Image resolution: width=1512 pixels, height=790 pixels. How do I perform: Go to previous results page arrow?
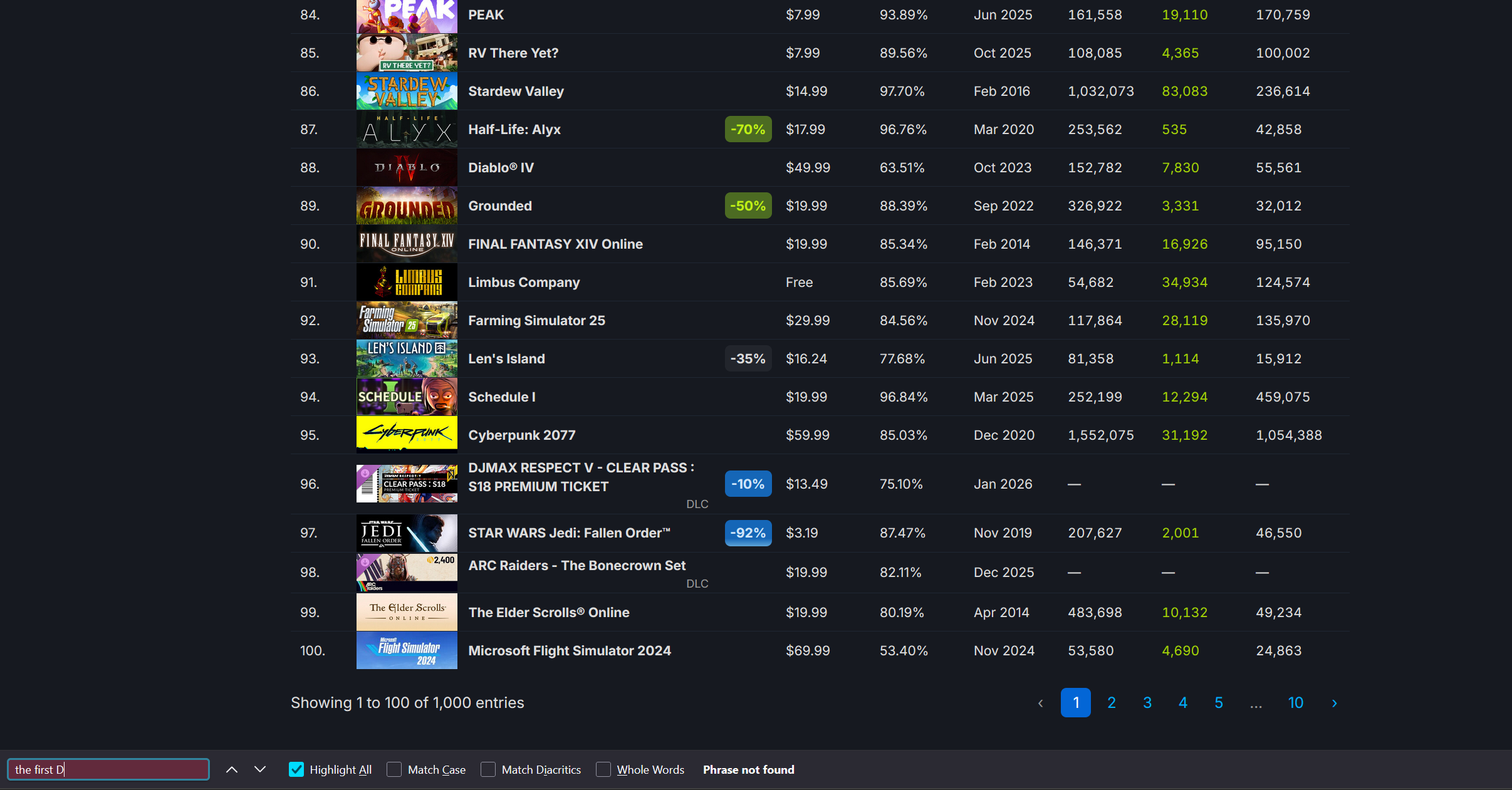click(x=1040, y=703)
